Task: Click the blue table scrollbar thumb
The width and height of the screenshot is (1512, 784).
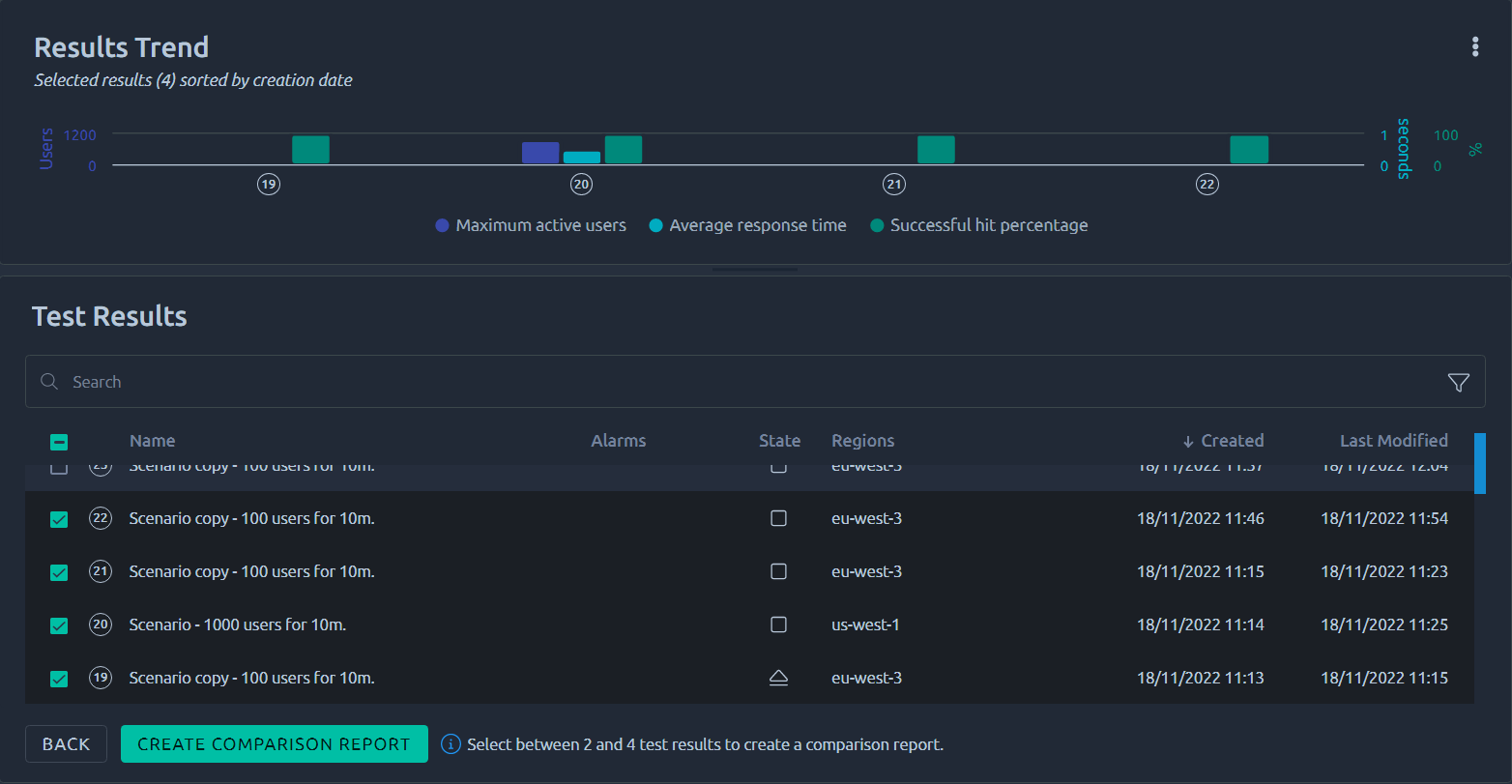Action: click(x=1480, y=464)
